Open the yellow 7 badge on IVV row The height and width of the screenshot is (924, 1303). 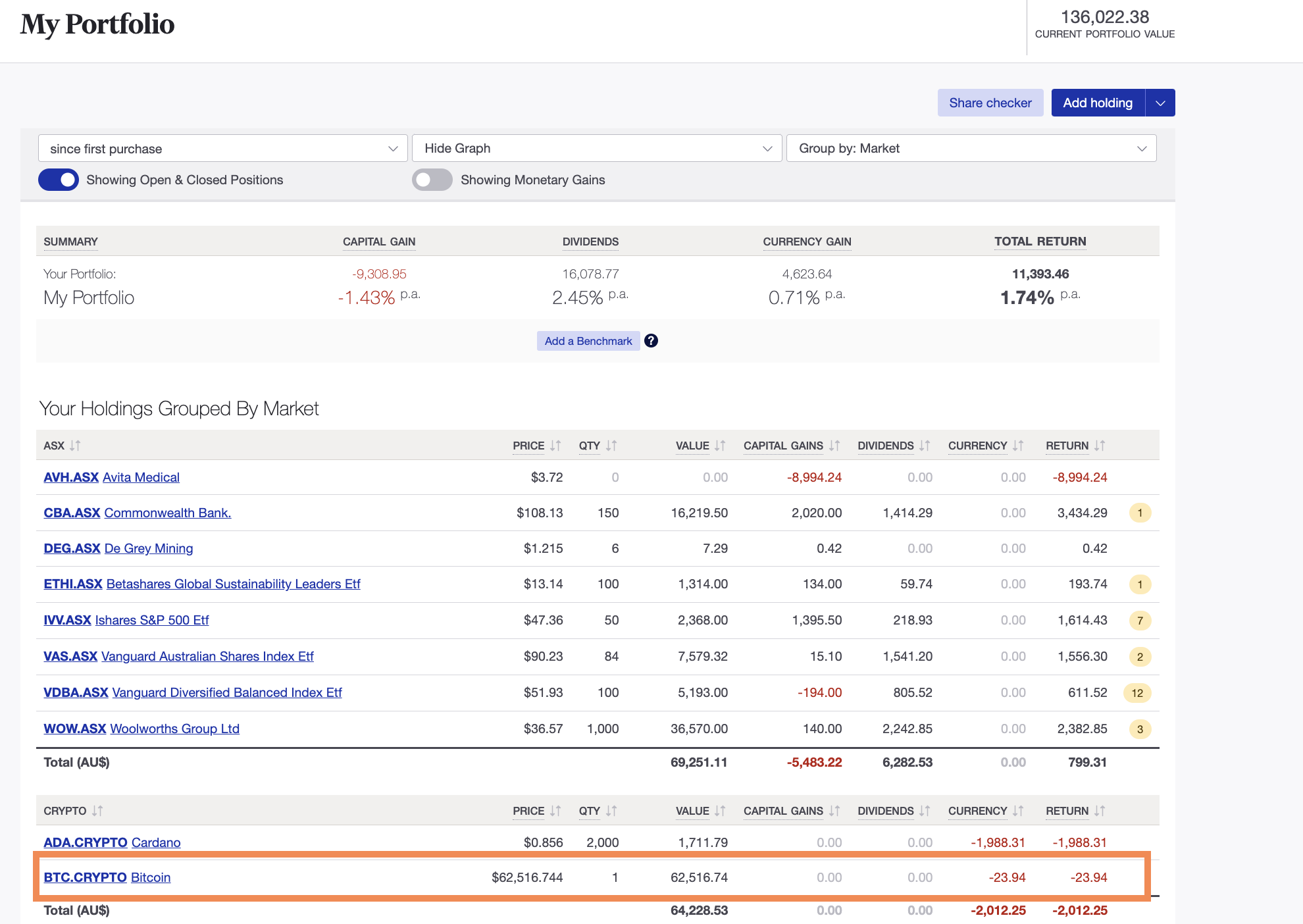1140,621
